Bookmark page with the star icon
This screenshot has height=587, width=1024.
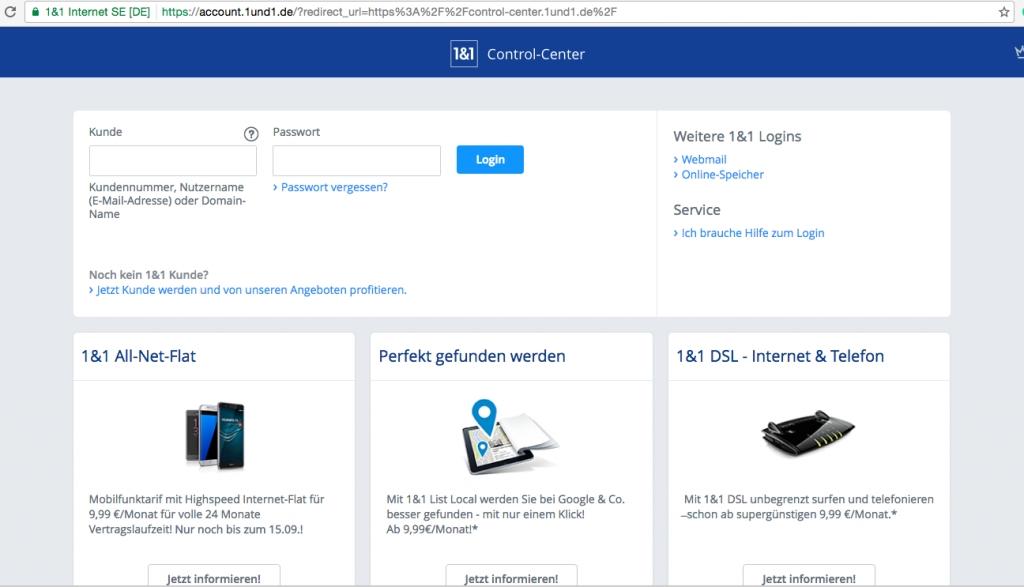click(1004, 12)
